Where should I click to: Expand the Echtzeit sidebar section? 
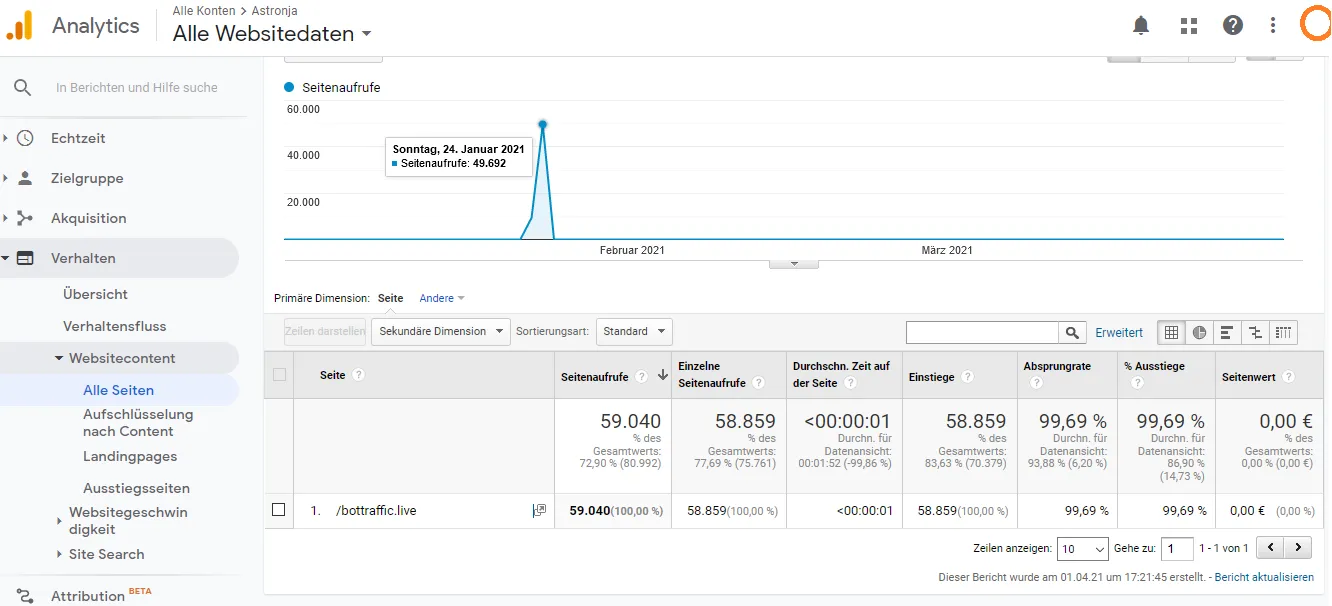point(78,138)
